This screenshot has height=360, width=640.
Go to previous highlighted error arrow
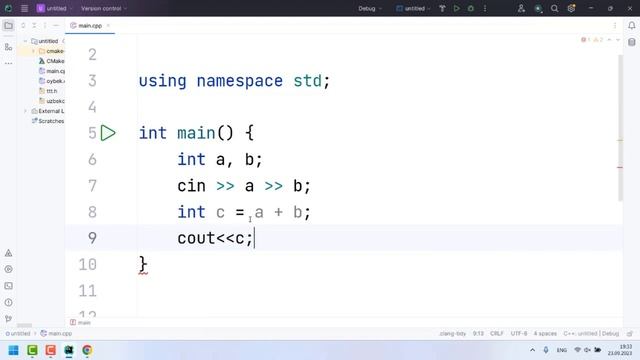tap(609, 40)
